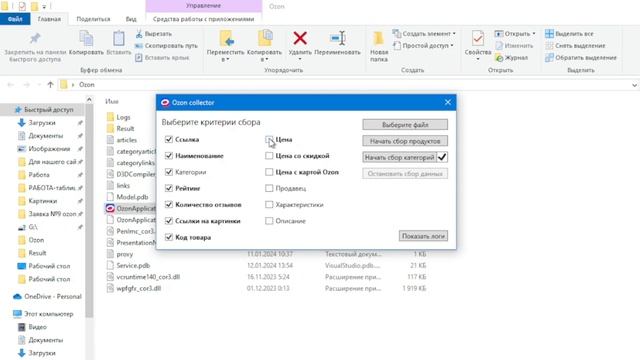Click Снять выделение in the ribbon

(576, 46)
